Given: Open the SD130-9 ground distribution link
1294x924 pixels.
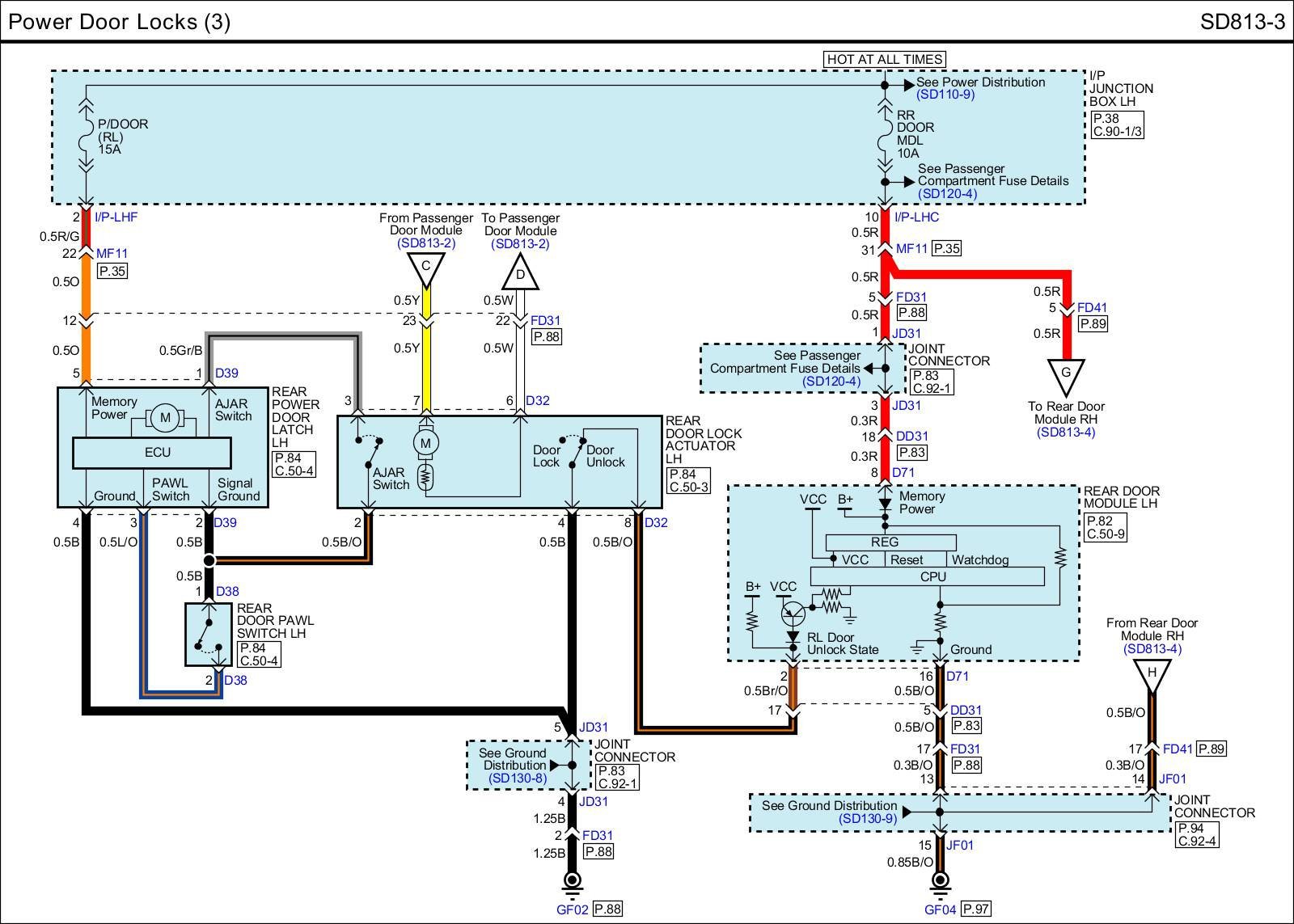Looking at the screenshot, I should (868, 819).
